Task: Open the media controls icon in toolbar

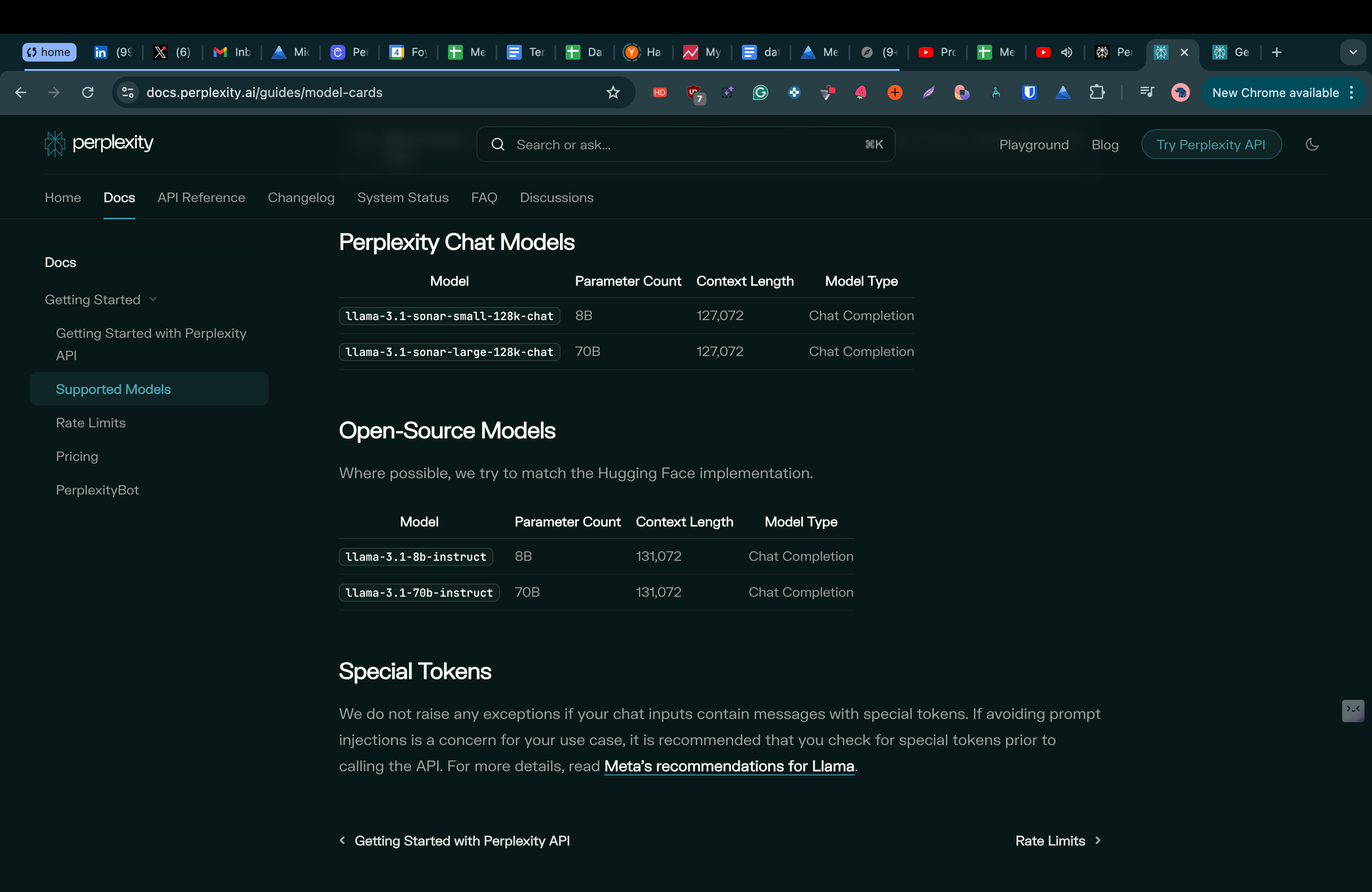Action: (1147, 92)
